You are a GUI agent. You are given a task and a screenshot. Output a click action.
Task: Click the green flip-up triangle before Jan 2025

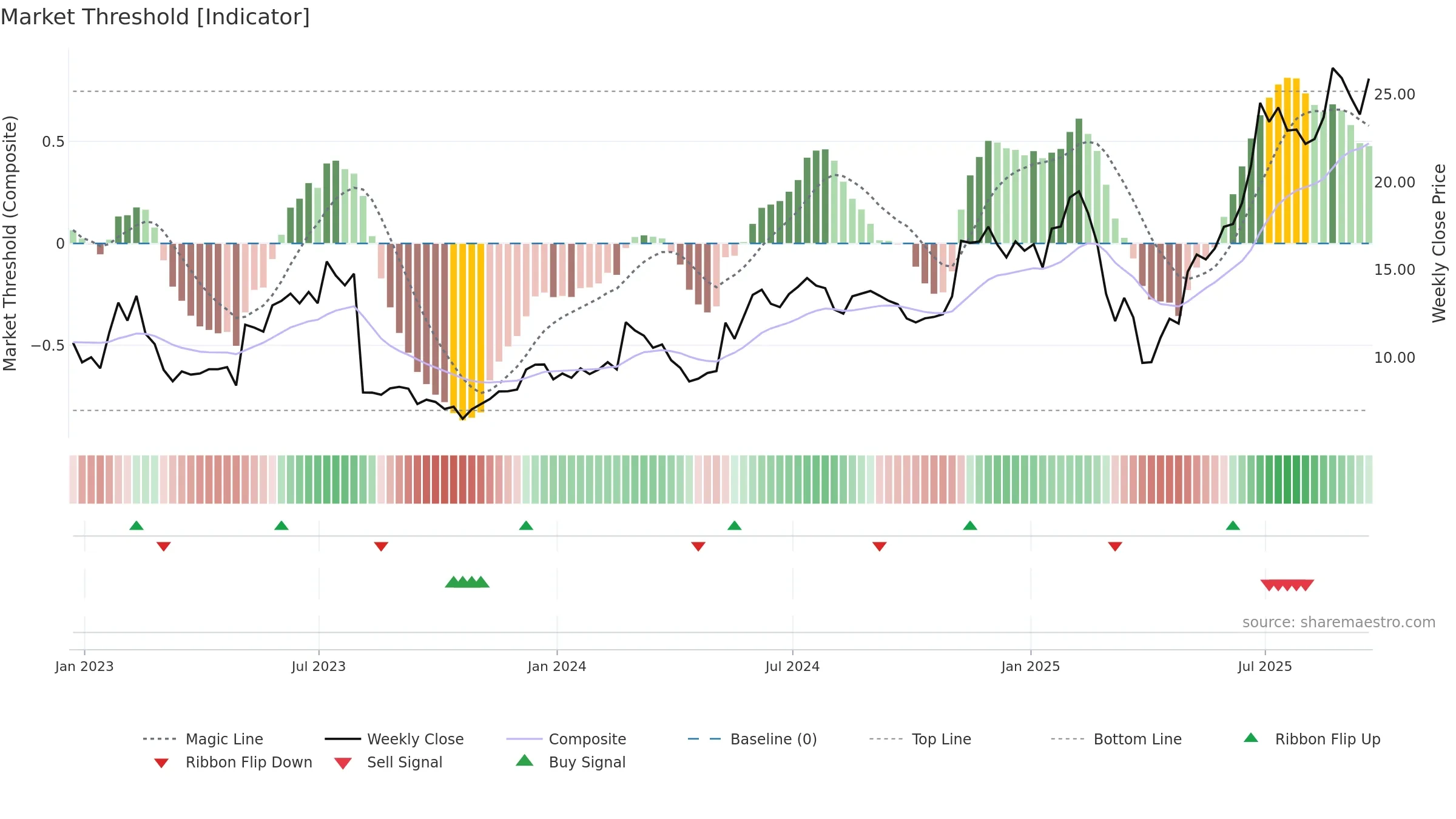[970, 525]
